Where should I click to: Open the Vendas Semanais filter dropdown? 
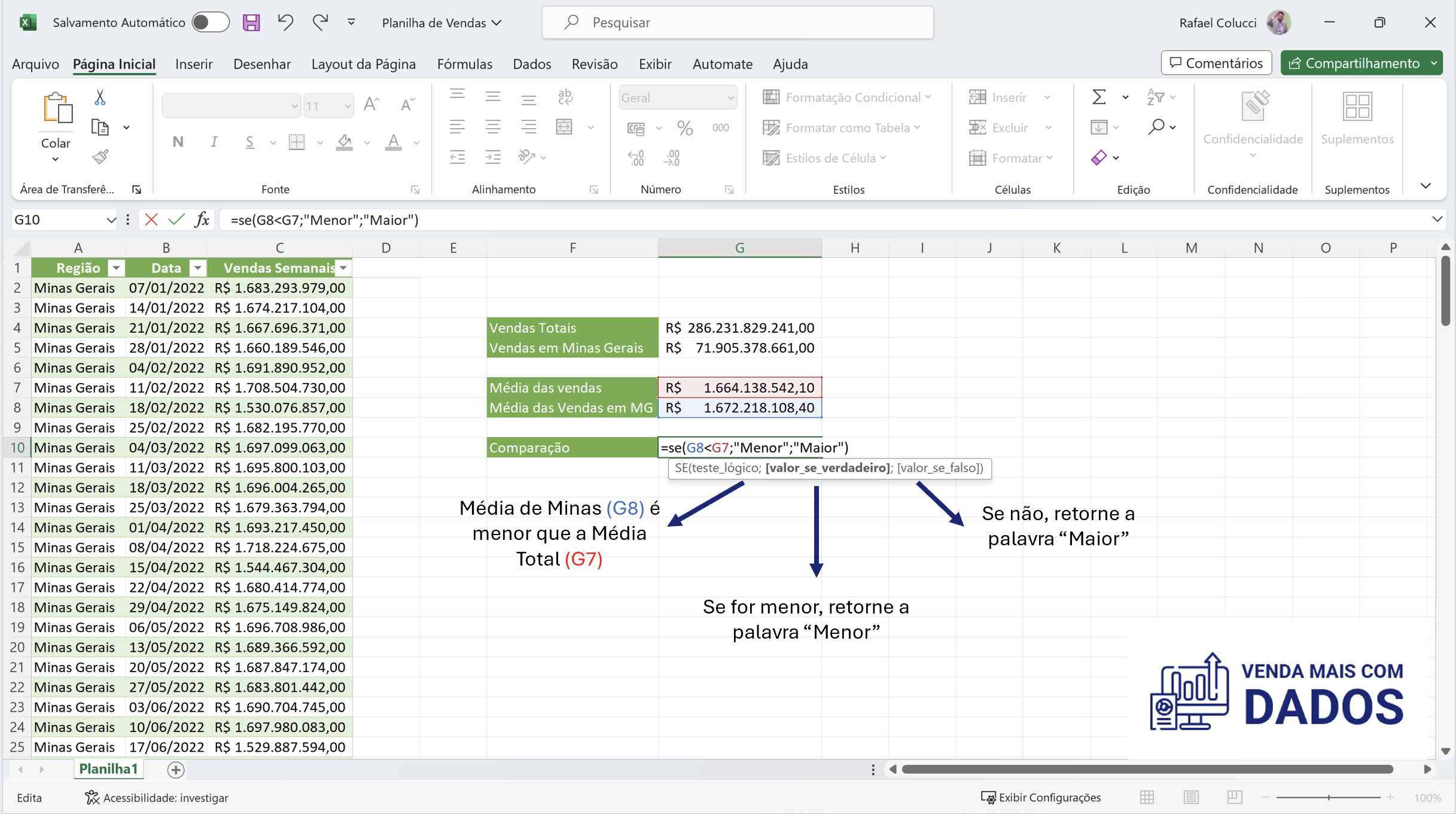(343, 268)
